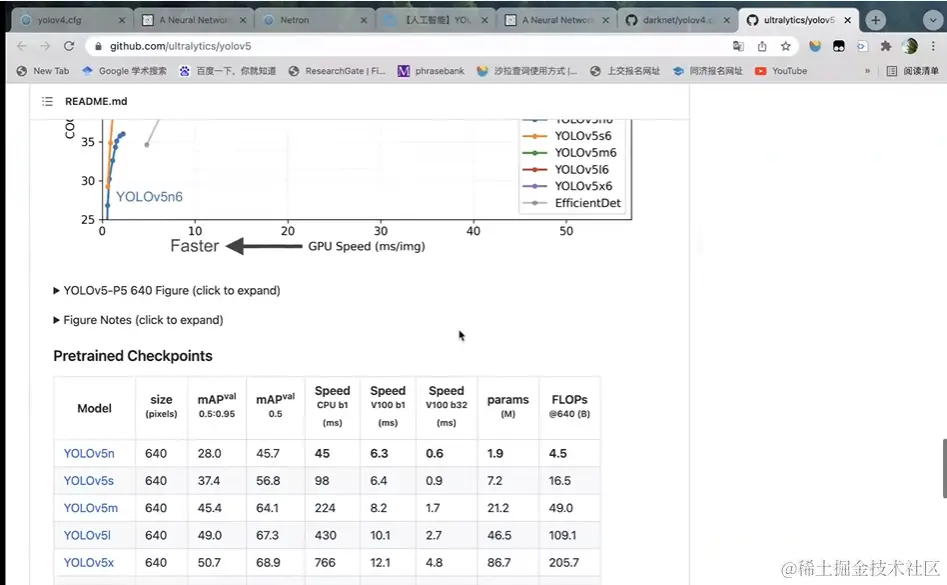947x585 pixels.
Task: Close the Netron tab
Action: pos(364,20)
